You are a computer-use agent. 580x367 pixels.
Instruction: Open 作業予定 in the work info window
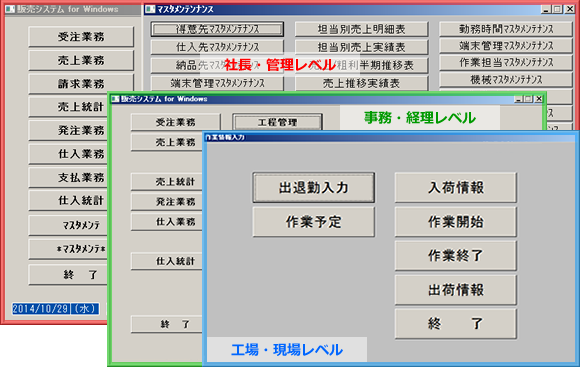[313, 222]
